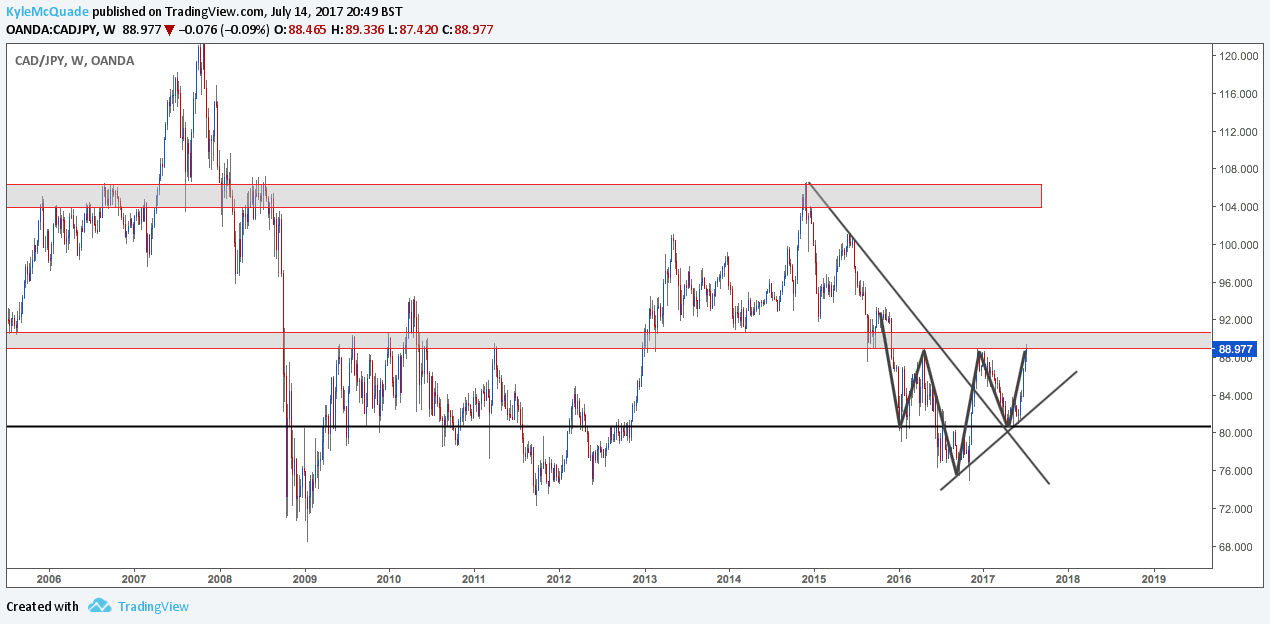The height and width of the screenshot is (624, 1270).
Task: Click the 2019 label on the time axis
Action: 1154,579
